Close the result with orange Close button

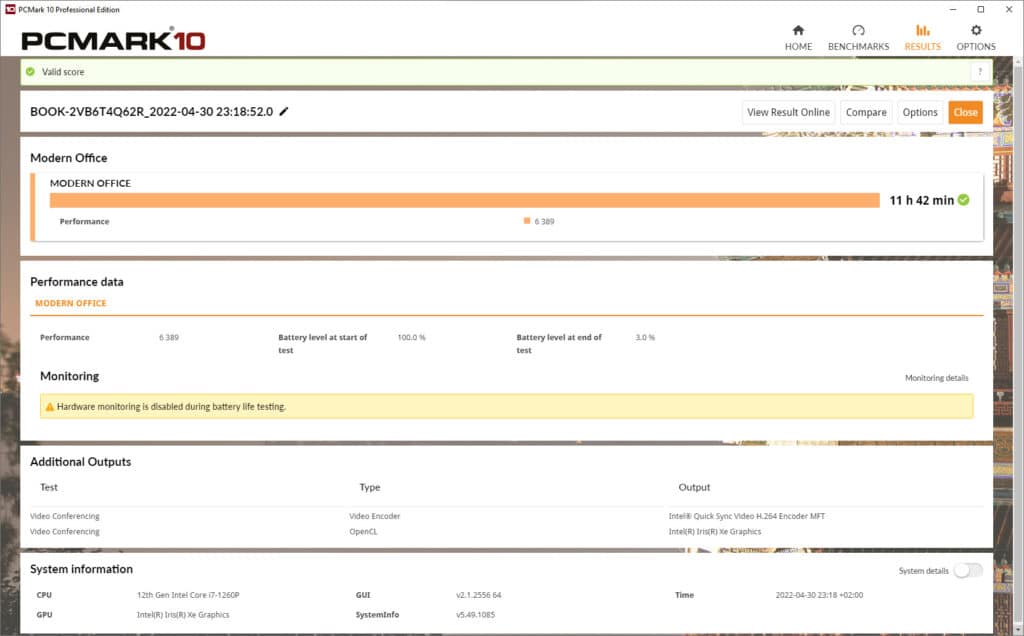[x=965, y=112]
